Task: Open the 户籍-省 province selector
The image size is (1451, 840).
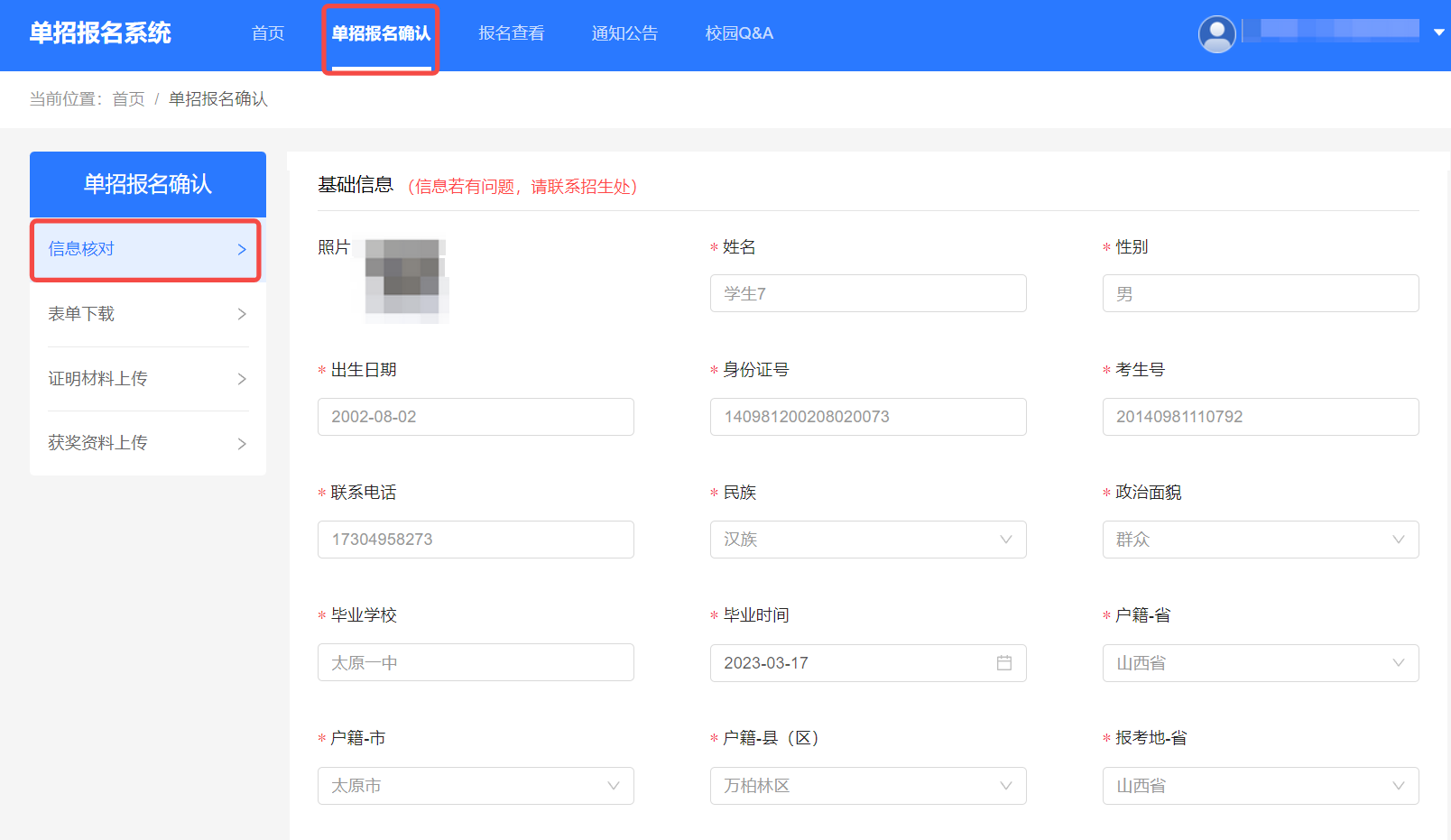Action: pyautogui.click(x=1398, y=662)
